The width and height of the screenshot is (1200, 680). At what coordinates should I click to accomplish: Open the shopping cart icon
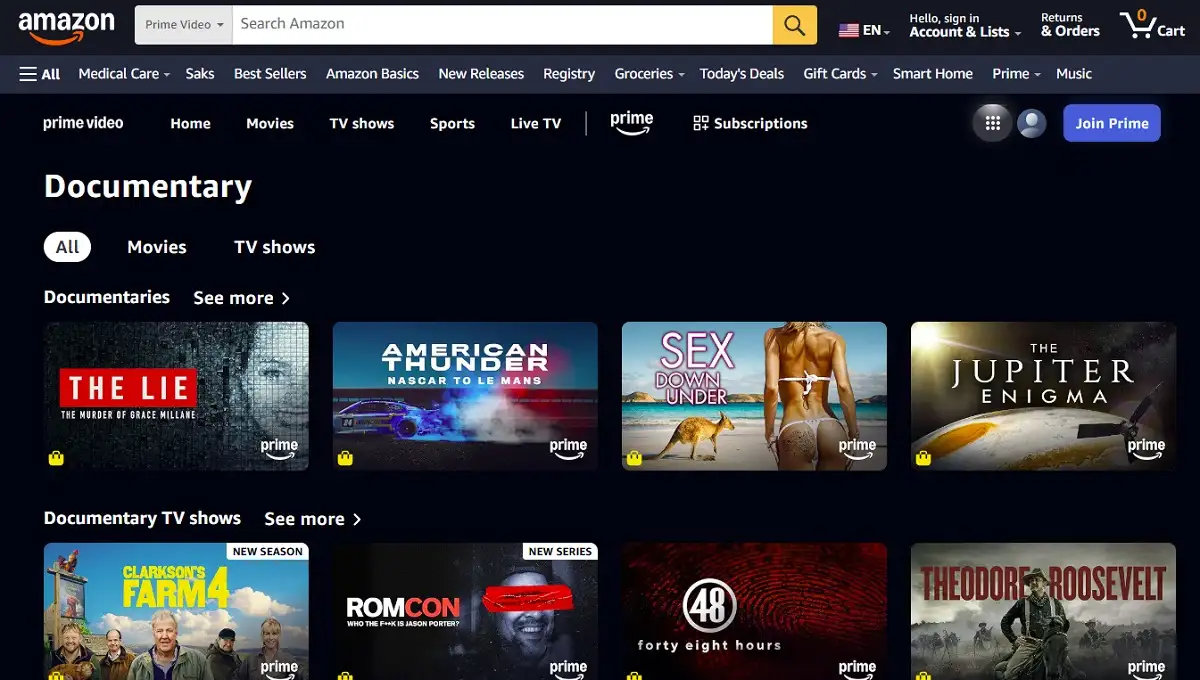pyautogui.click(x=1153, y=24)
